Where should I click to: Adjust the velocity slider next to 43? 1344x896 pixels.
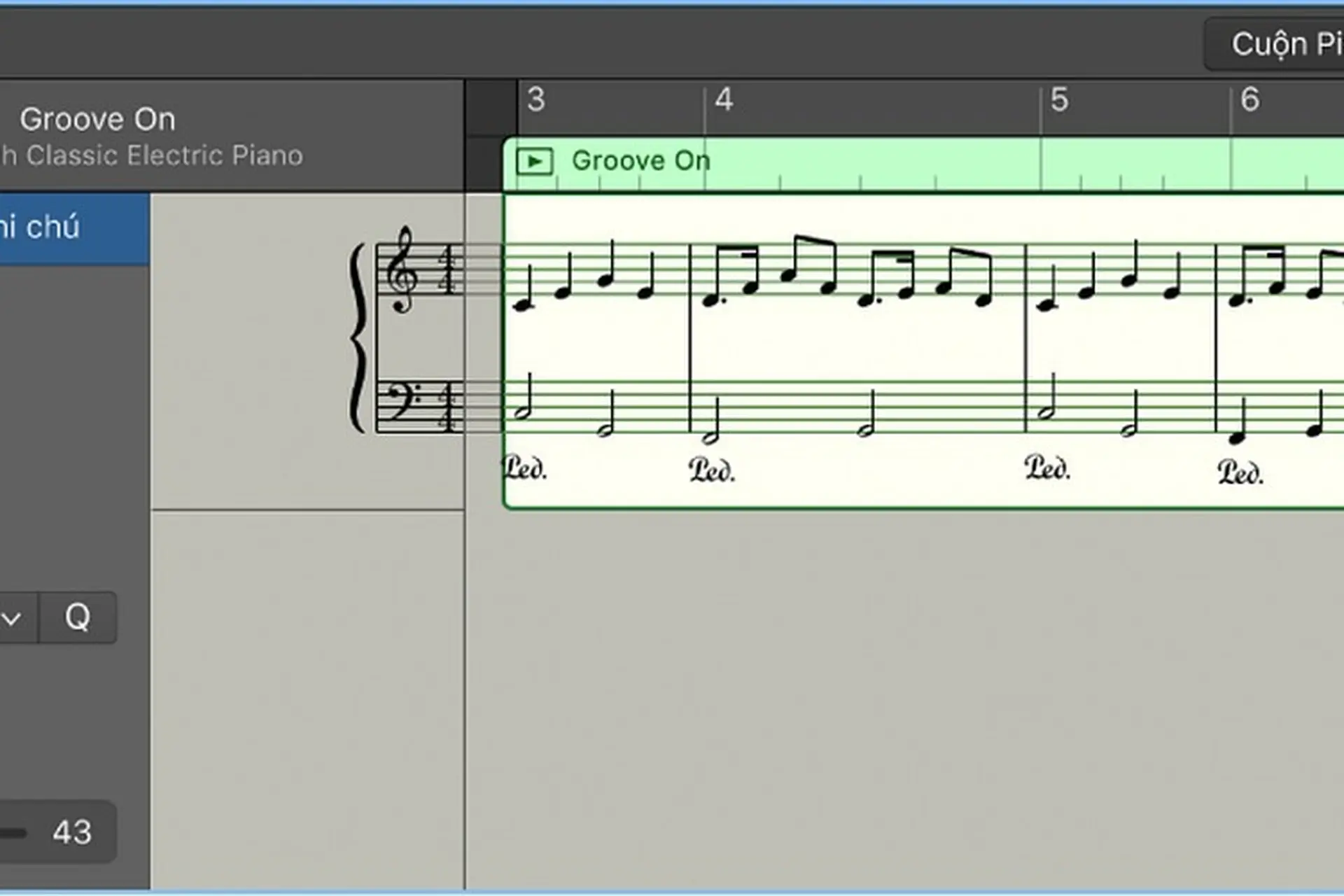tap(13, 832)
